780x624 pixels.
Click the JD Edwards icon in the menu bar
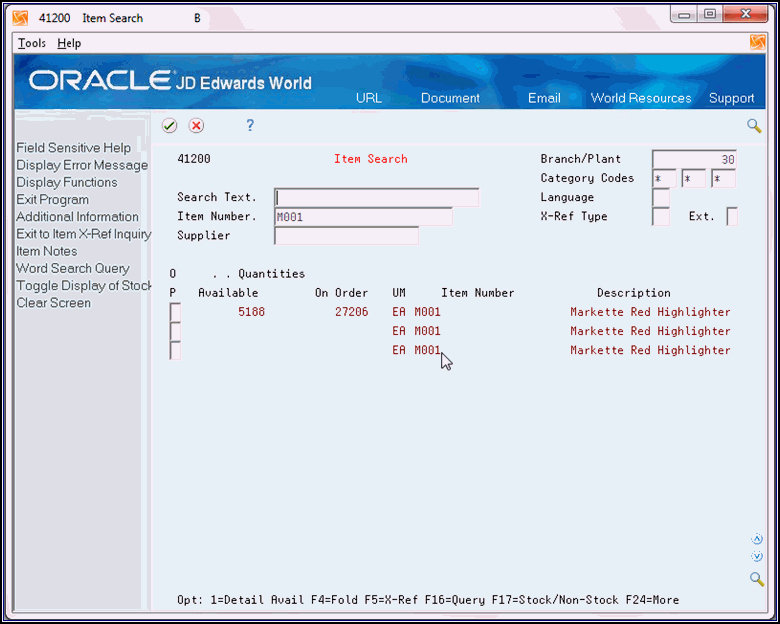(757, 43)
